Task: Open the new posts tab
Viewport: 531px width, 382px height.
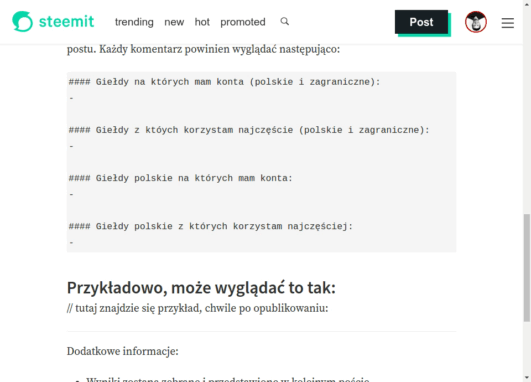Action: [174, 22]
